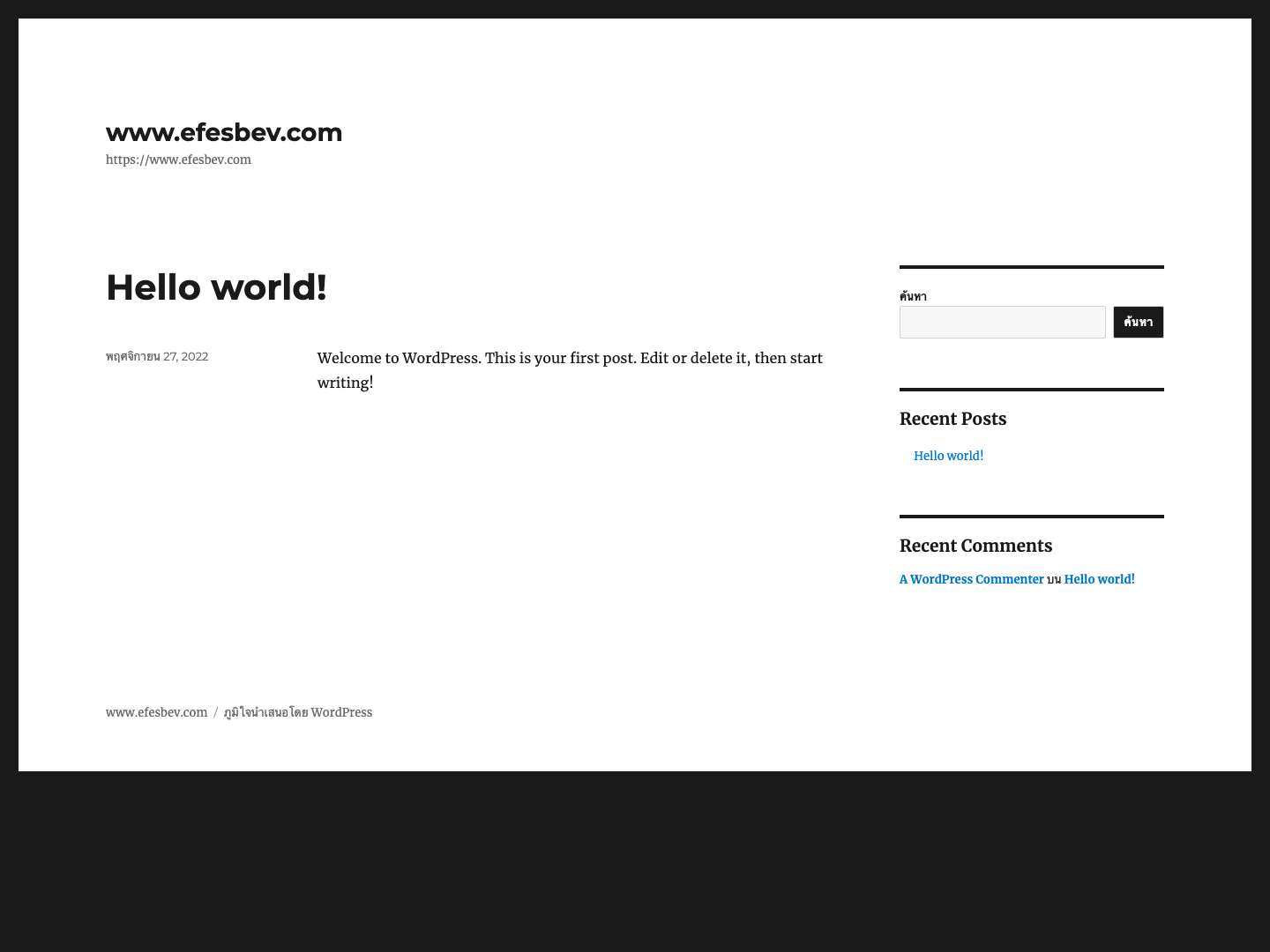The width and height of the screenshot is (1270, 952).
Task: Navigate home using the header title
Action: 223,132
